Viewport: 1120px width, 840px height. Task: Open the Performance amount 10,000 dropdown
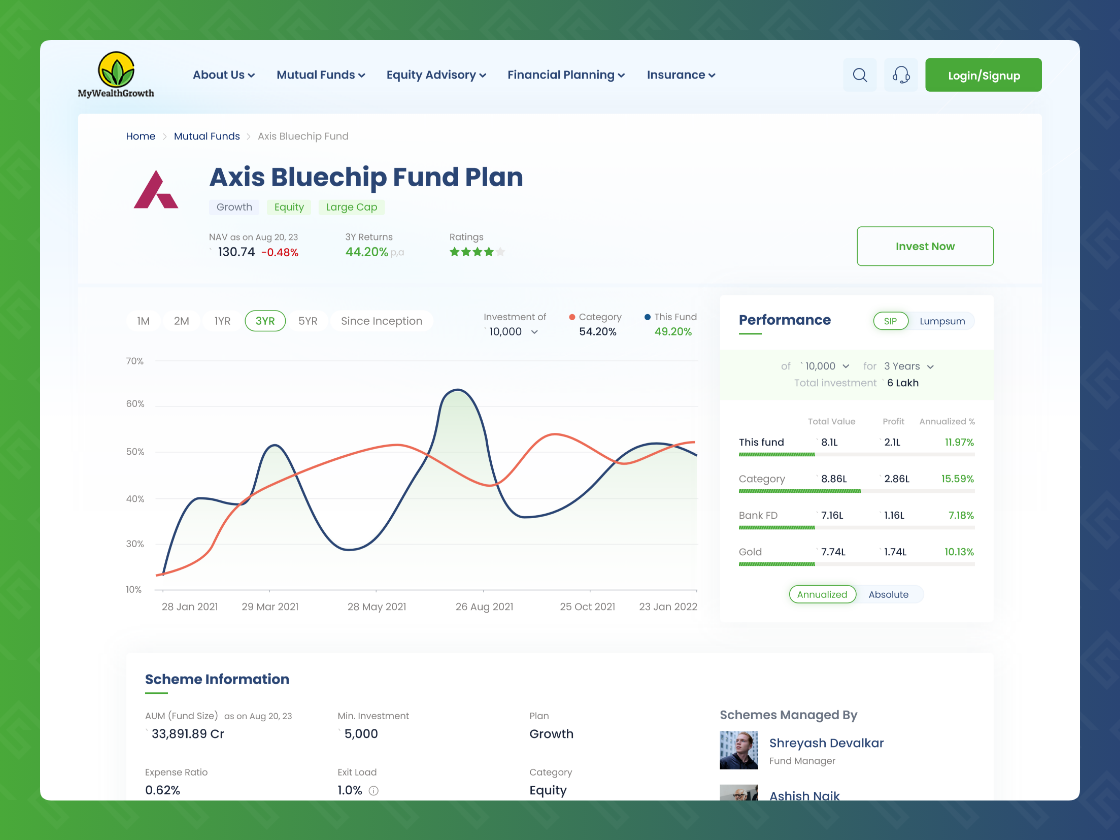coord(826,366)
